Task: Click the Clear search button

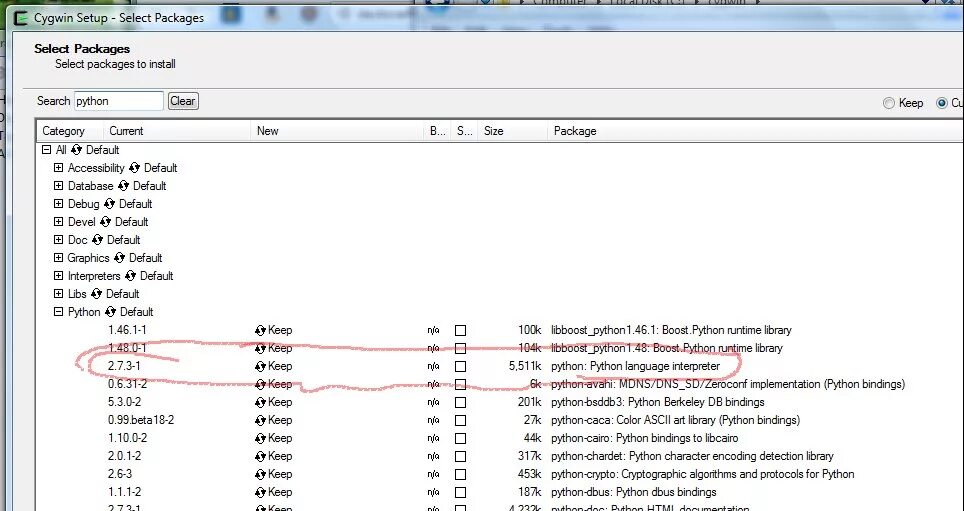Action: [183, 101]
